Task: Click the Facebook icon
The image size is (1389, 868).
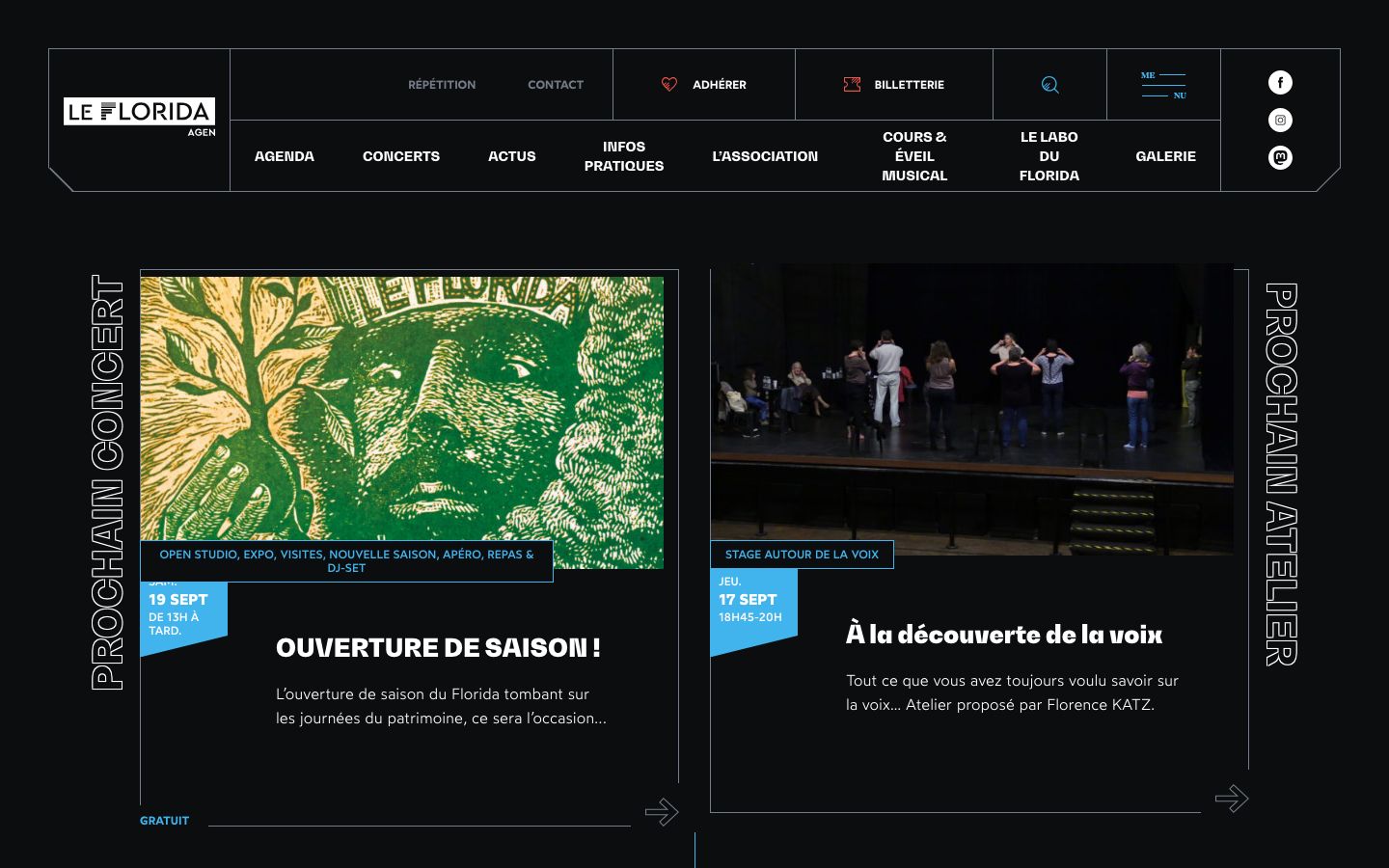Action: pyautogui.click(x=1280, y=83)
